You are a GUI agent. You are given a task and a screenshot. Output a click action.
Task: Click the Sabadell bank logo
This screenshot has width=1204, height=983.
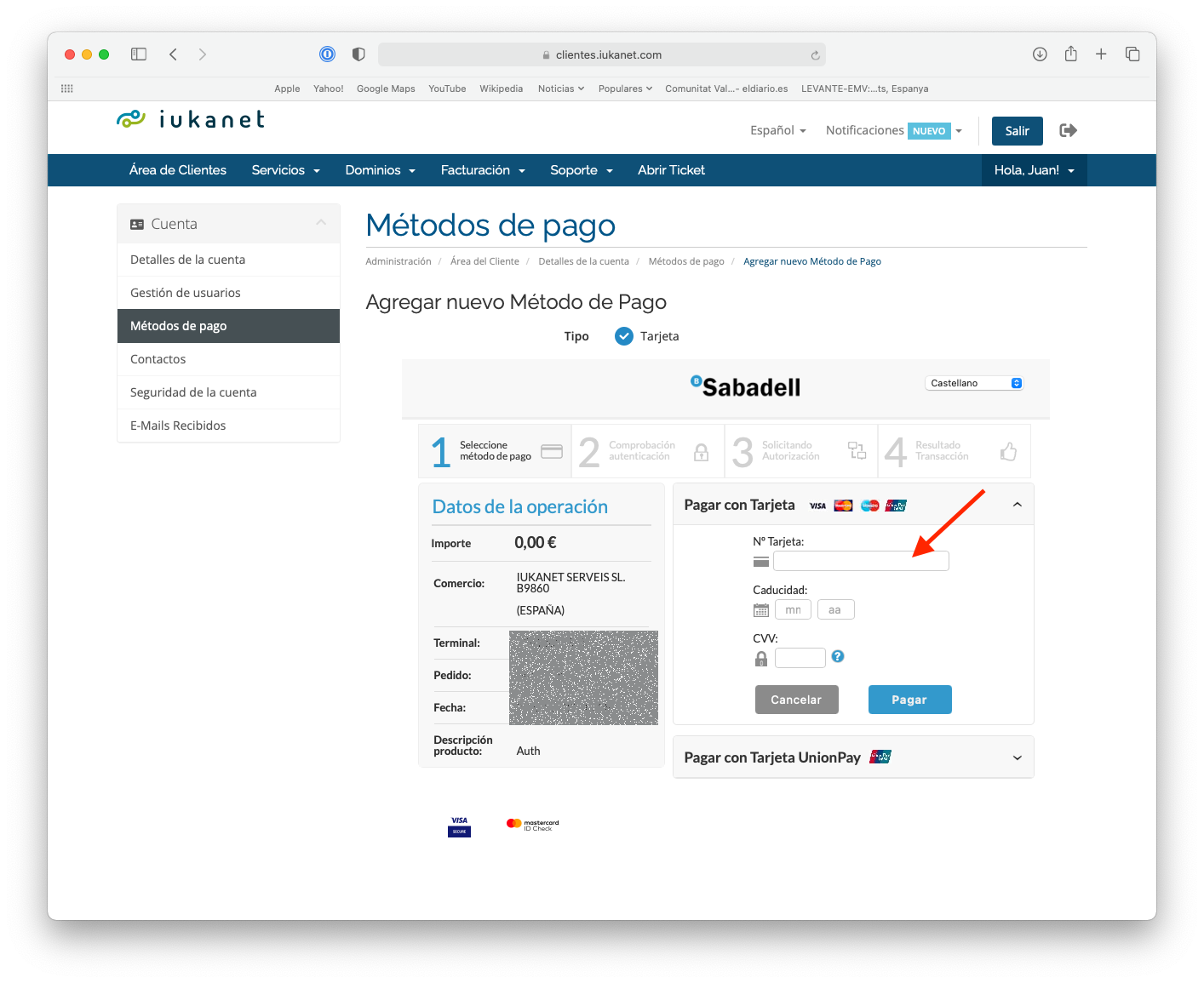pos(746,387)
